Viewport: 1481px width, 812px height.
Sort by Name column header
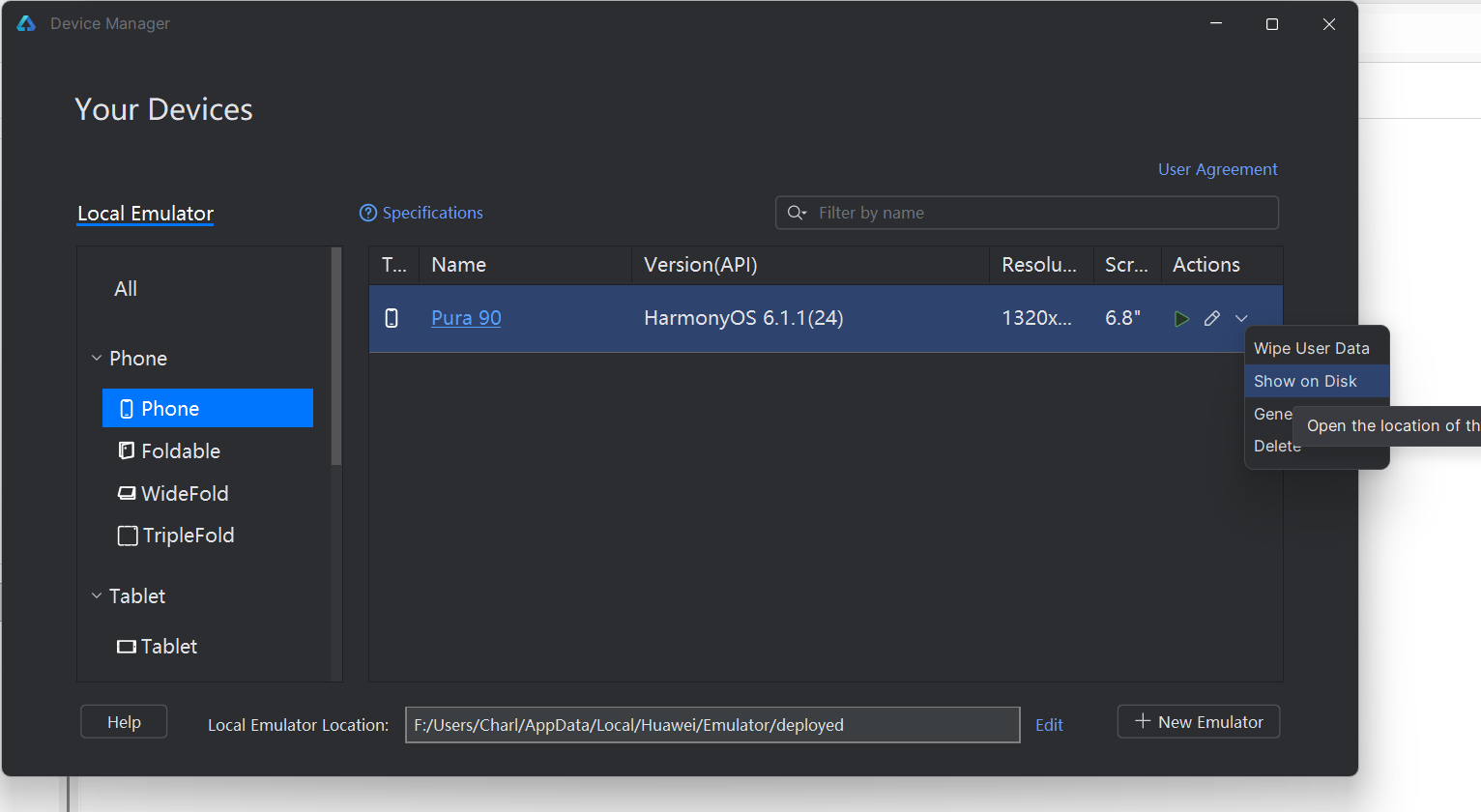click(525, 265)
